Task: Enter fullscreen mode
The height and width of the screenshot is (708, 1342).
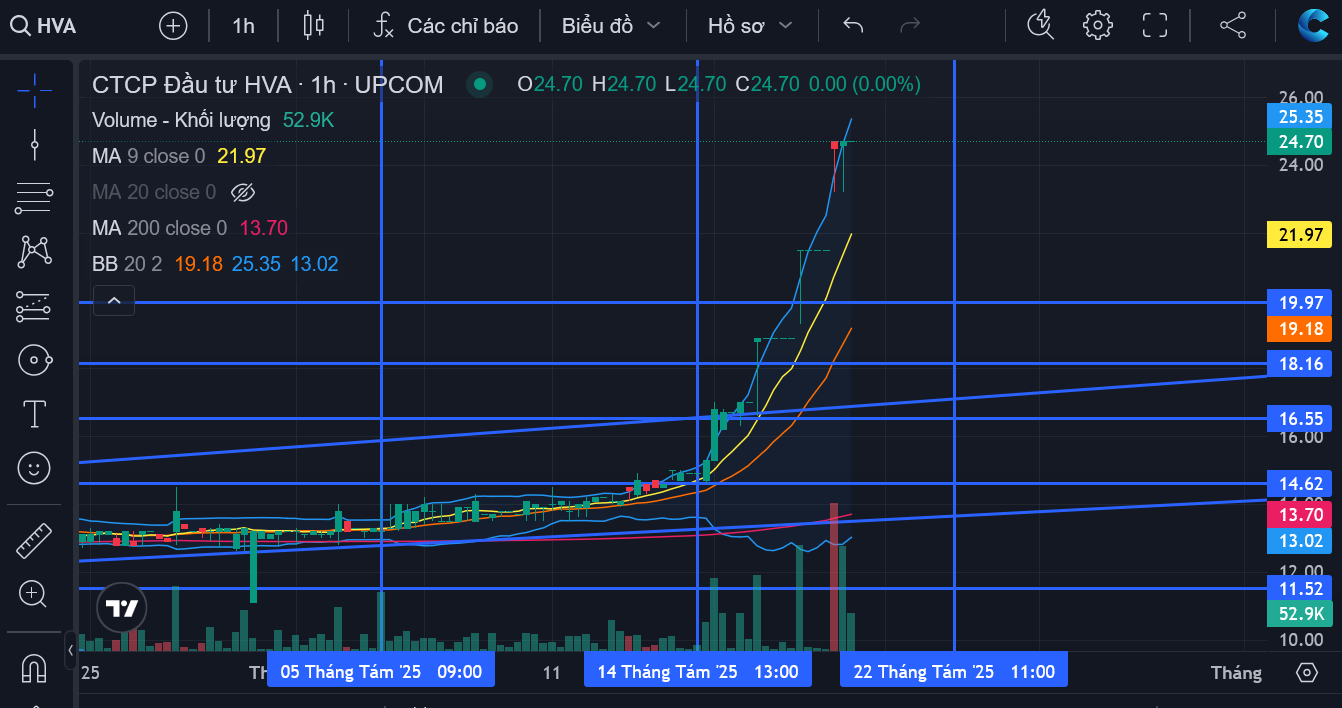Action: pos(1155,26)
